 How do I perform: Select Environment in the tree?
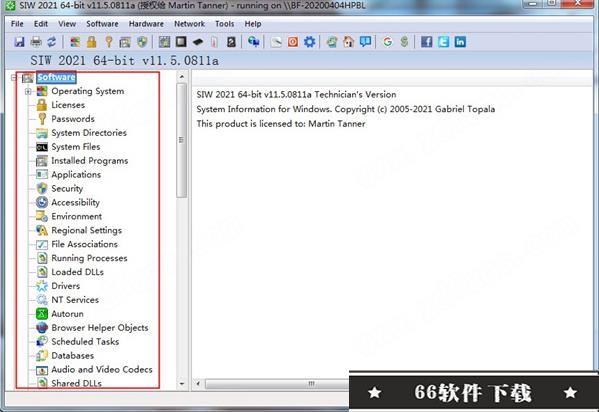pyautogui.click(x=76, y=216)
